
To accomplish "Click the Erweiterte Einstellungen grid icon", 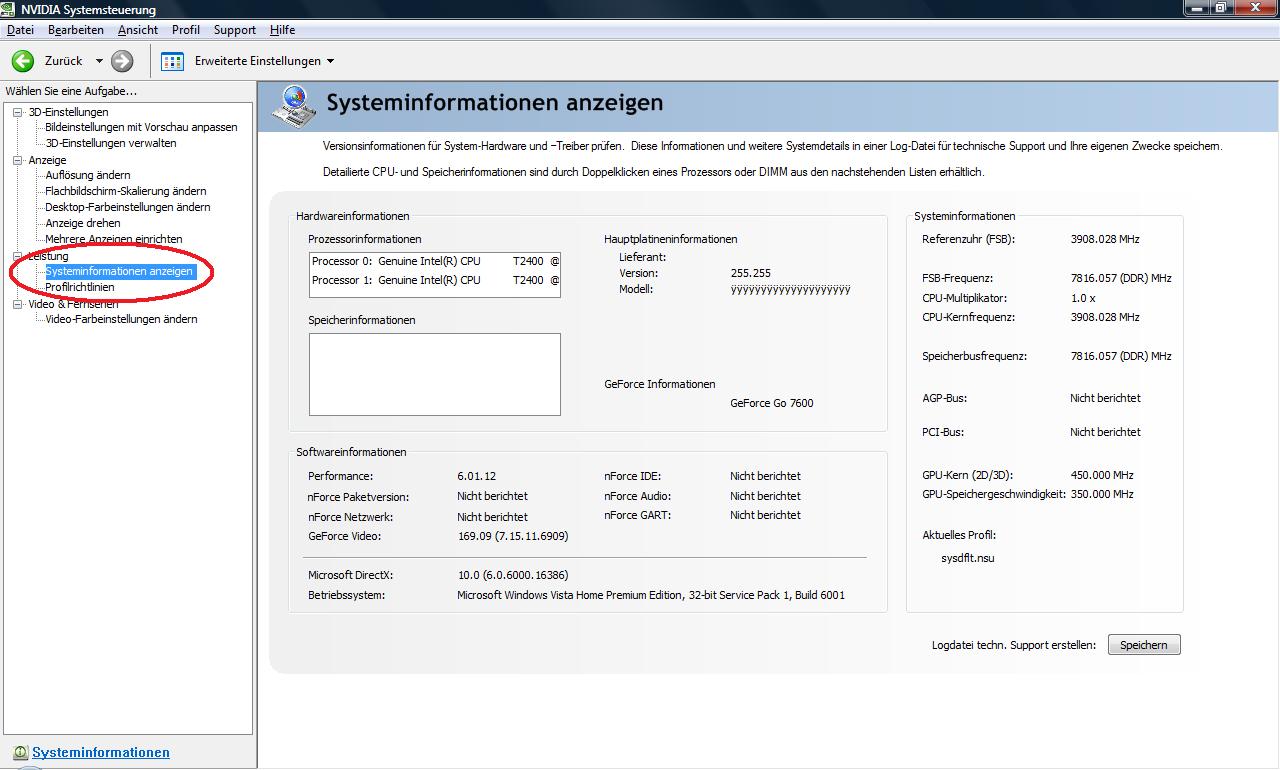I will coord(172,61).
